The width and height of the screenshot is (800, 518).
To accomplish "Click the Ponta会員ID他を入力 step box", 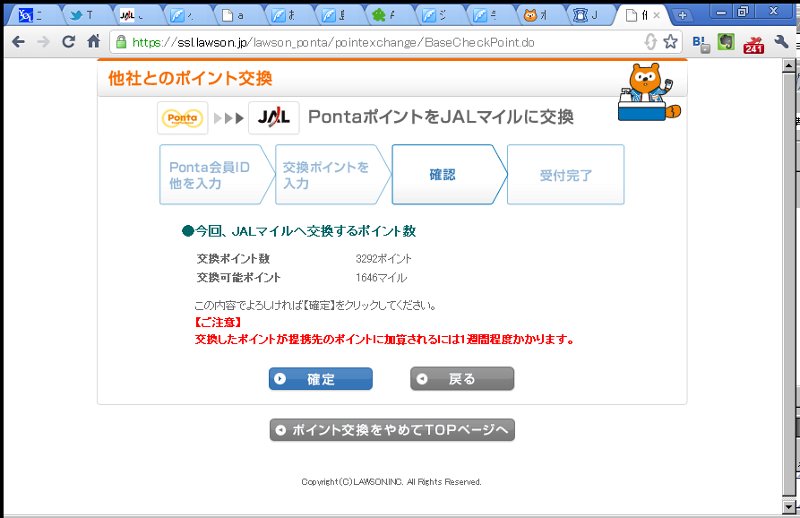I will (x=217, y=175).
